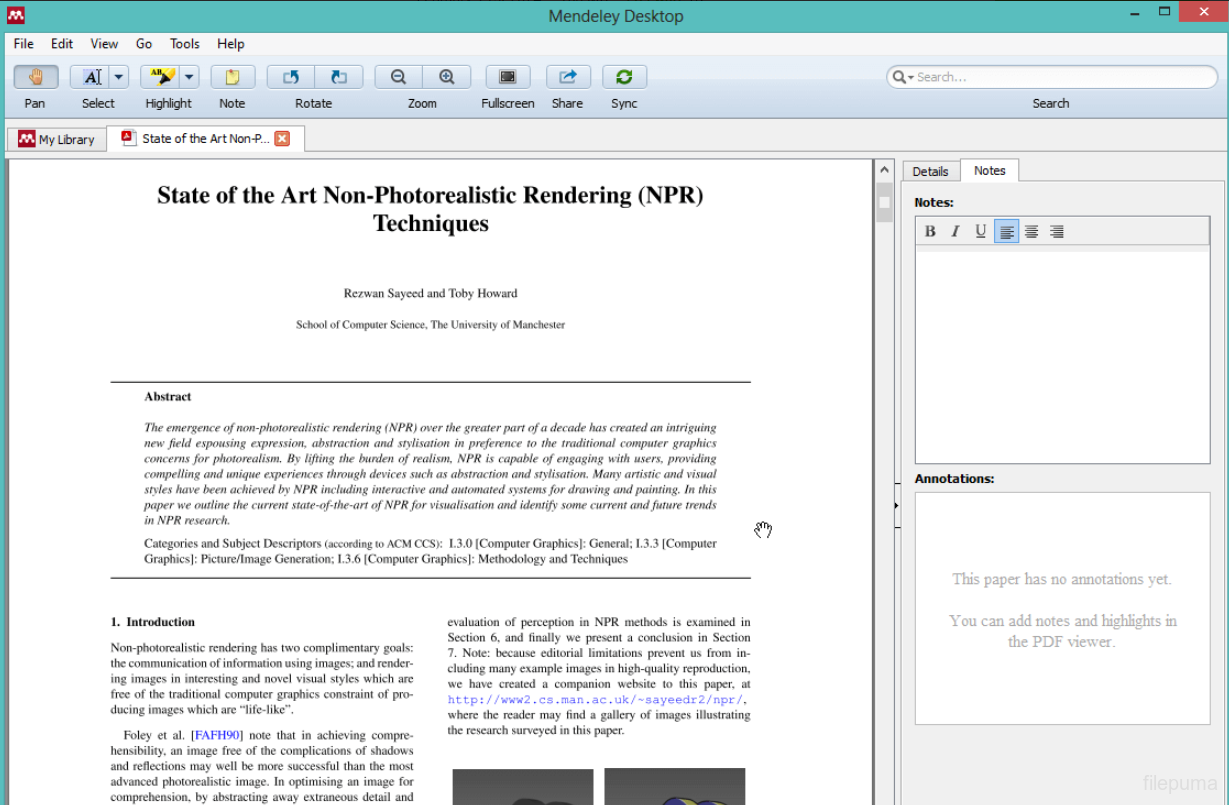This screenshot has height=805, width=1229.
Task: Rotate the page clockwise
Action: [x=338, y=77]
